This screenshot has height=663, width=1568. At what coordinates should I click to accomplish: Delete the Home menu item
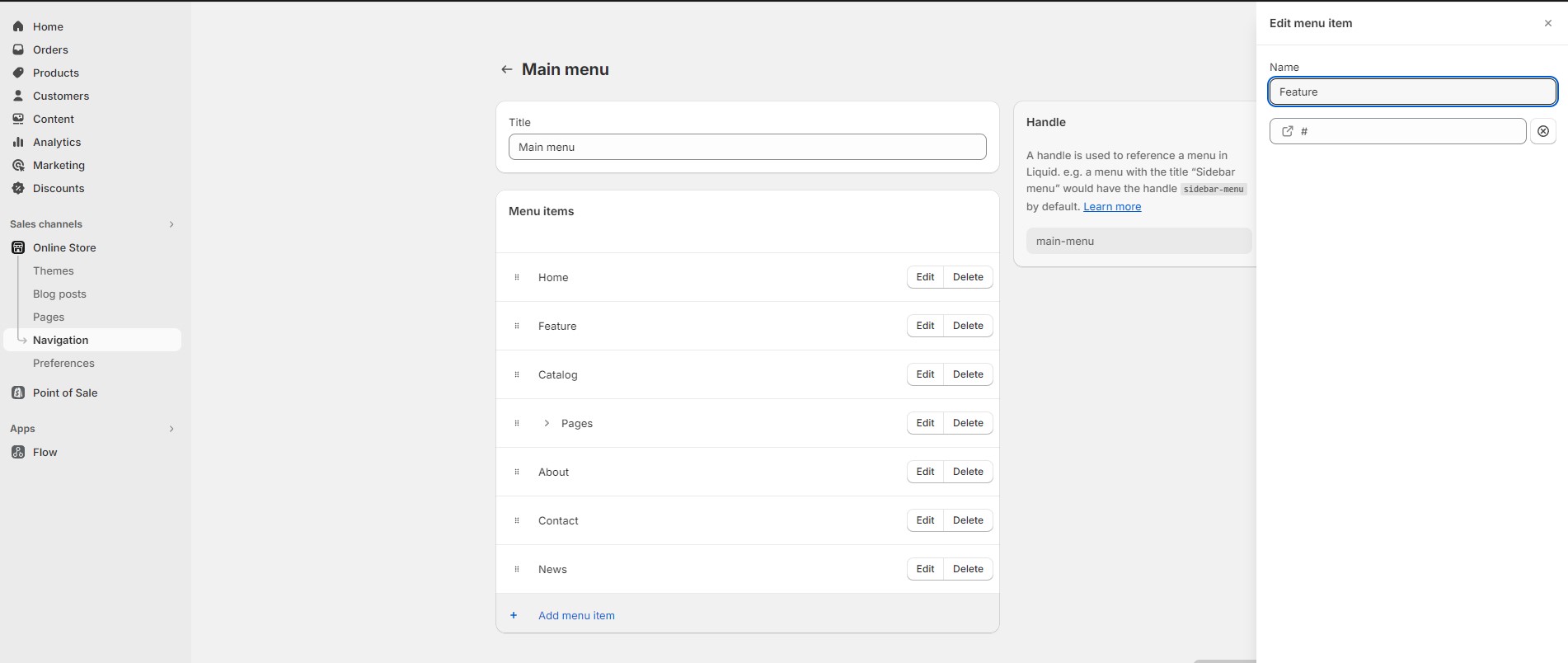pyautogui.click(x=968, y=277)
